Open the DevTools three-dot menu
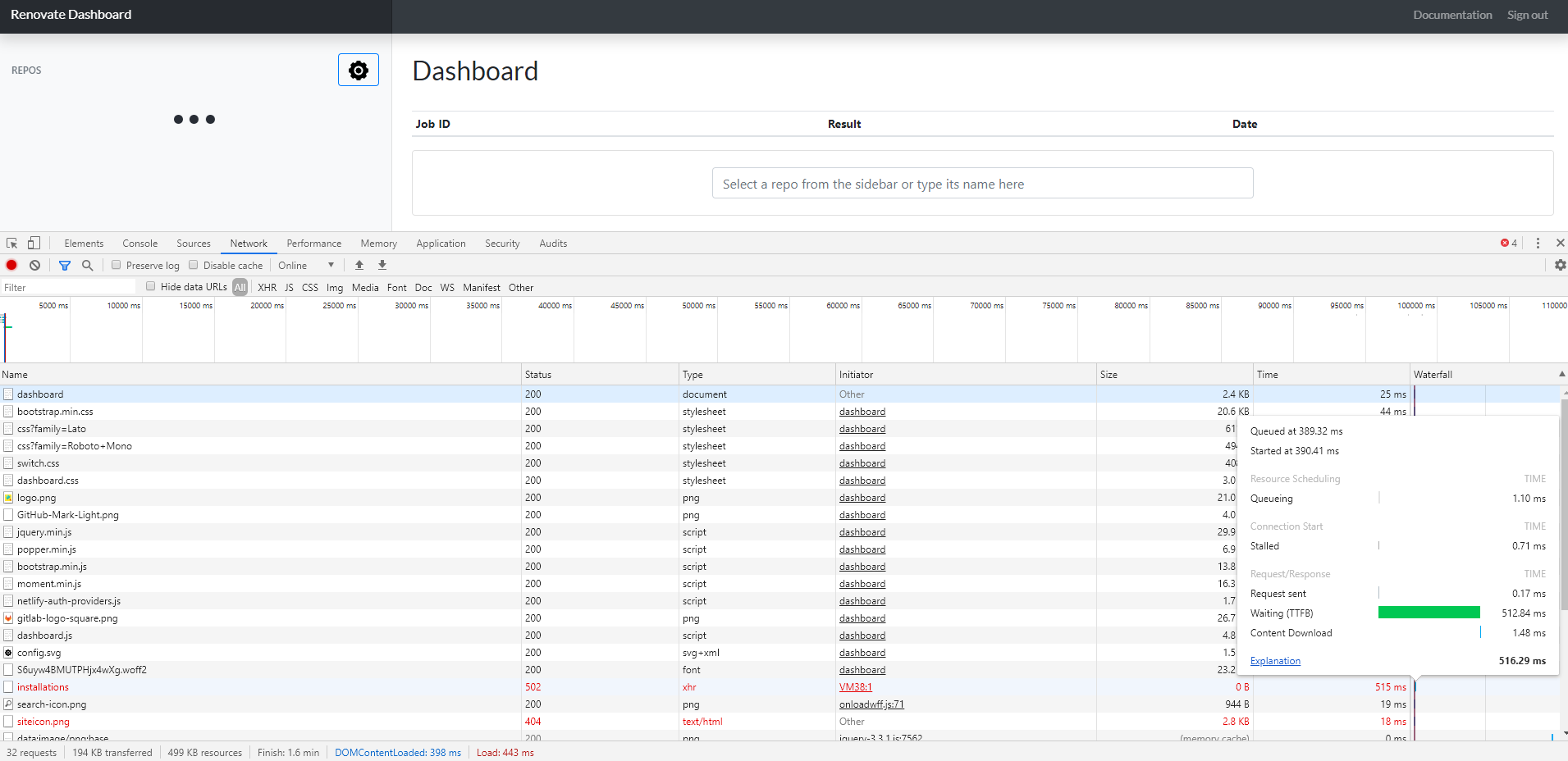 click(1536, 243)
